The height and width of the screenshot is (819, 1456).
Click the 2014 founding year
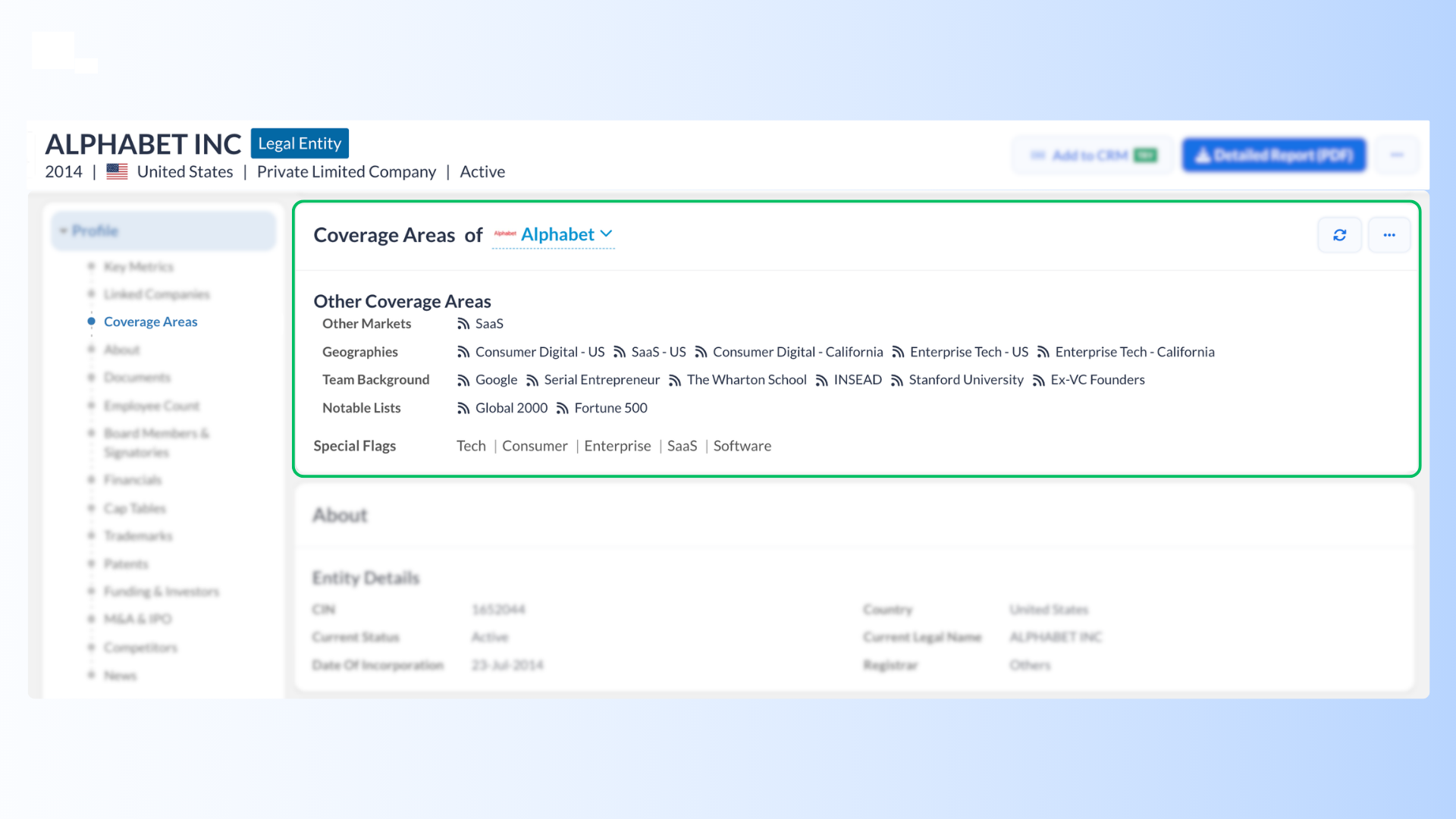click(x=64, y=172)
